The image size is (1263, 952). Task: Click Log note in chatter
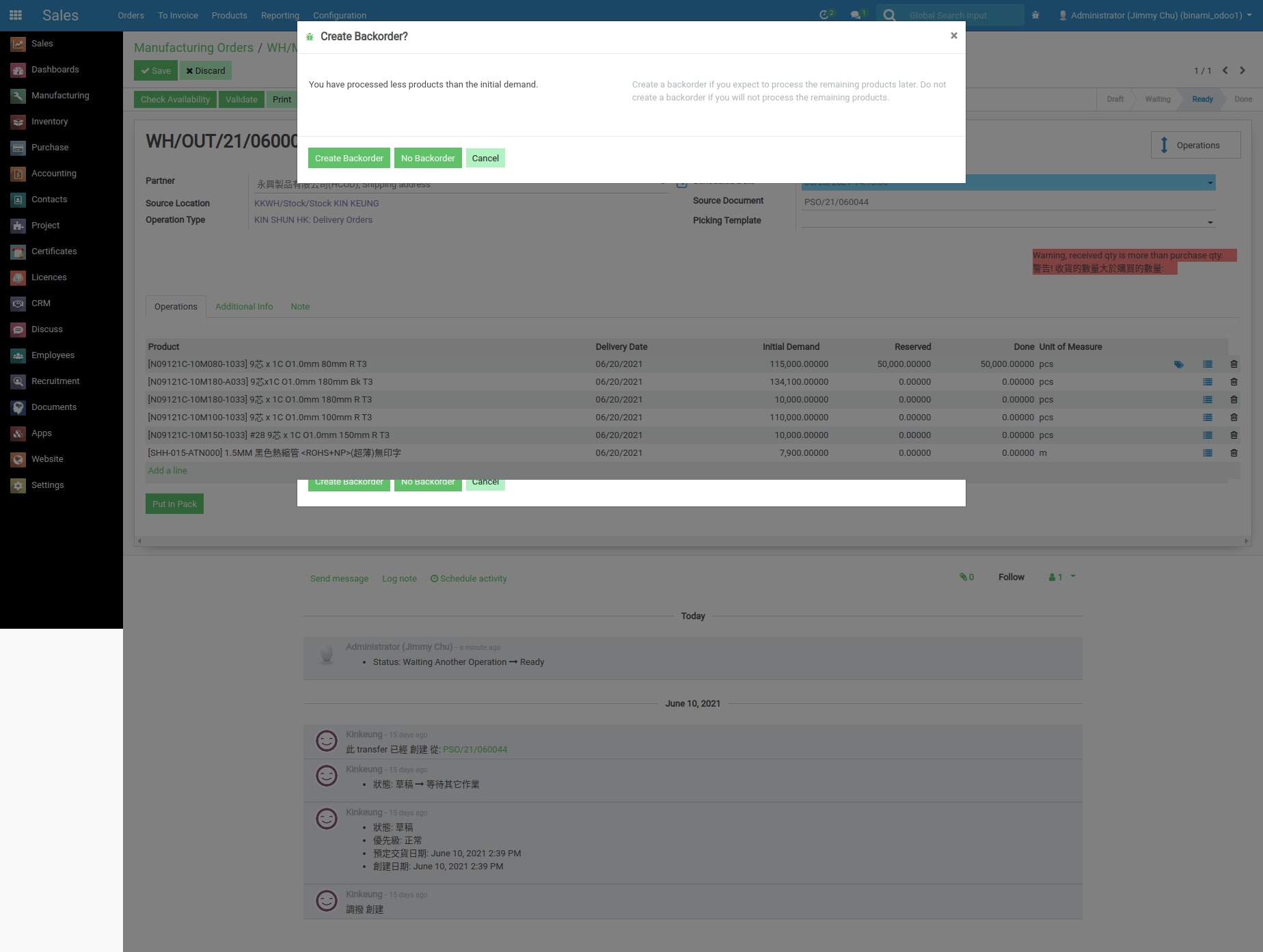(x=399, y=579)
